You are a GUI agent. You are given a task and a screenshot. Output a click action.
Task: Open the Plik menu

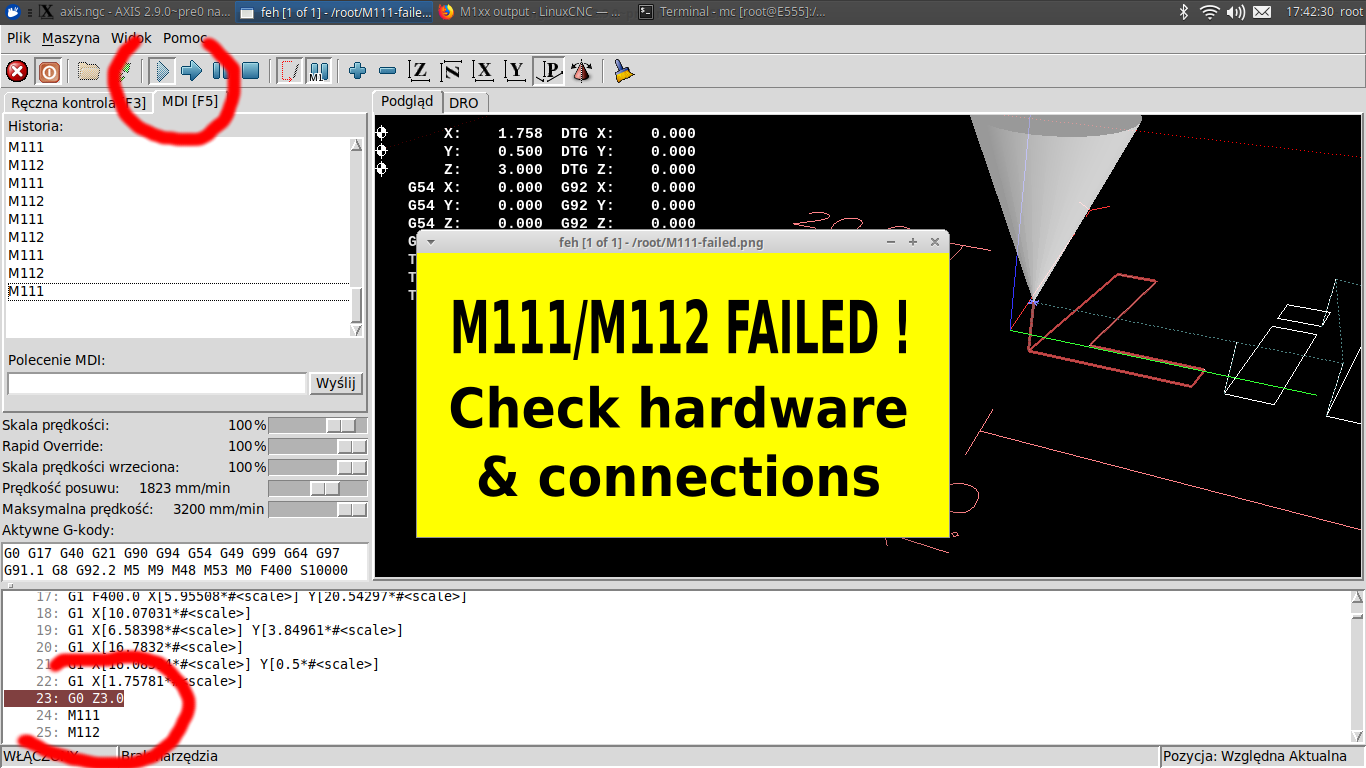pos(19,38)
